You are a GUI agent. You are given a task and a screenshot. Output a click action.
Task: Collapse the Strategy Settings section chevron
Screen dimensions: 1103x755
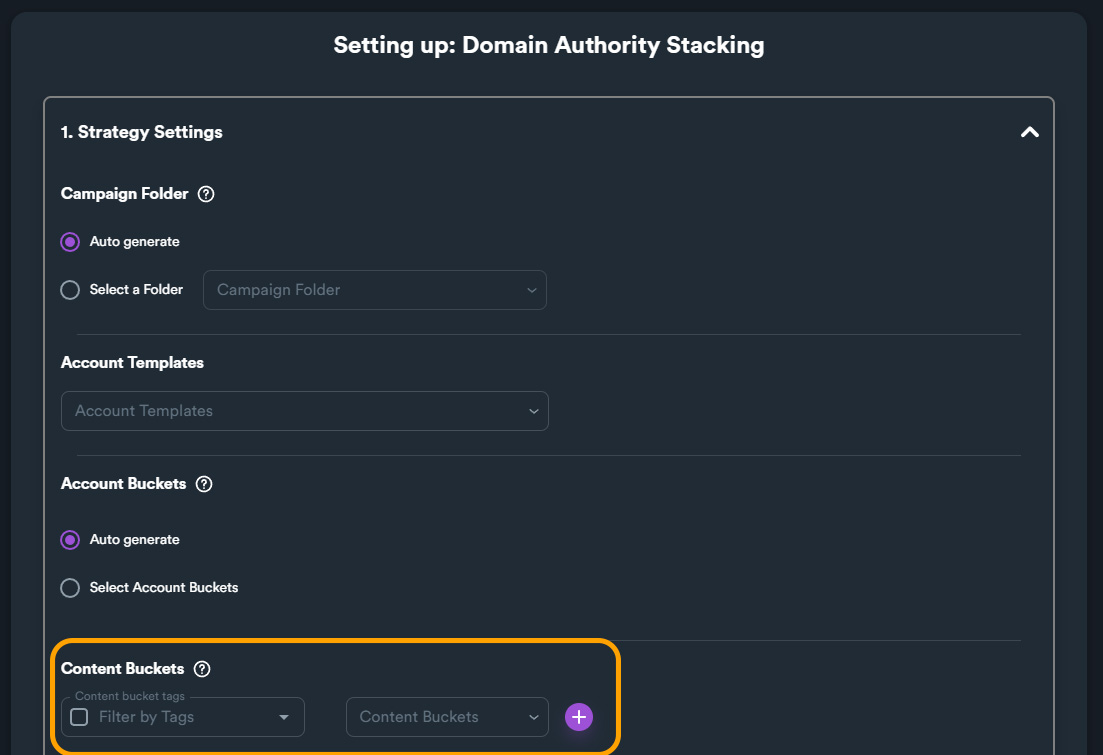[1029, 132]
